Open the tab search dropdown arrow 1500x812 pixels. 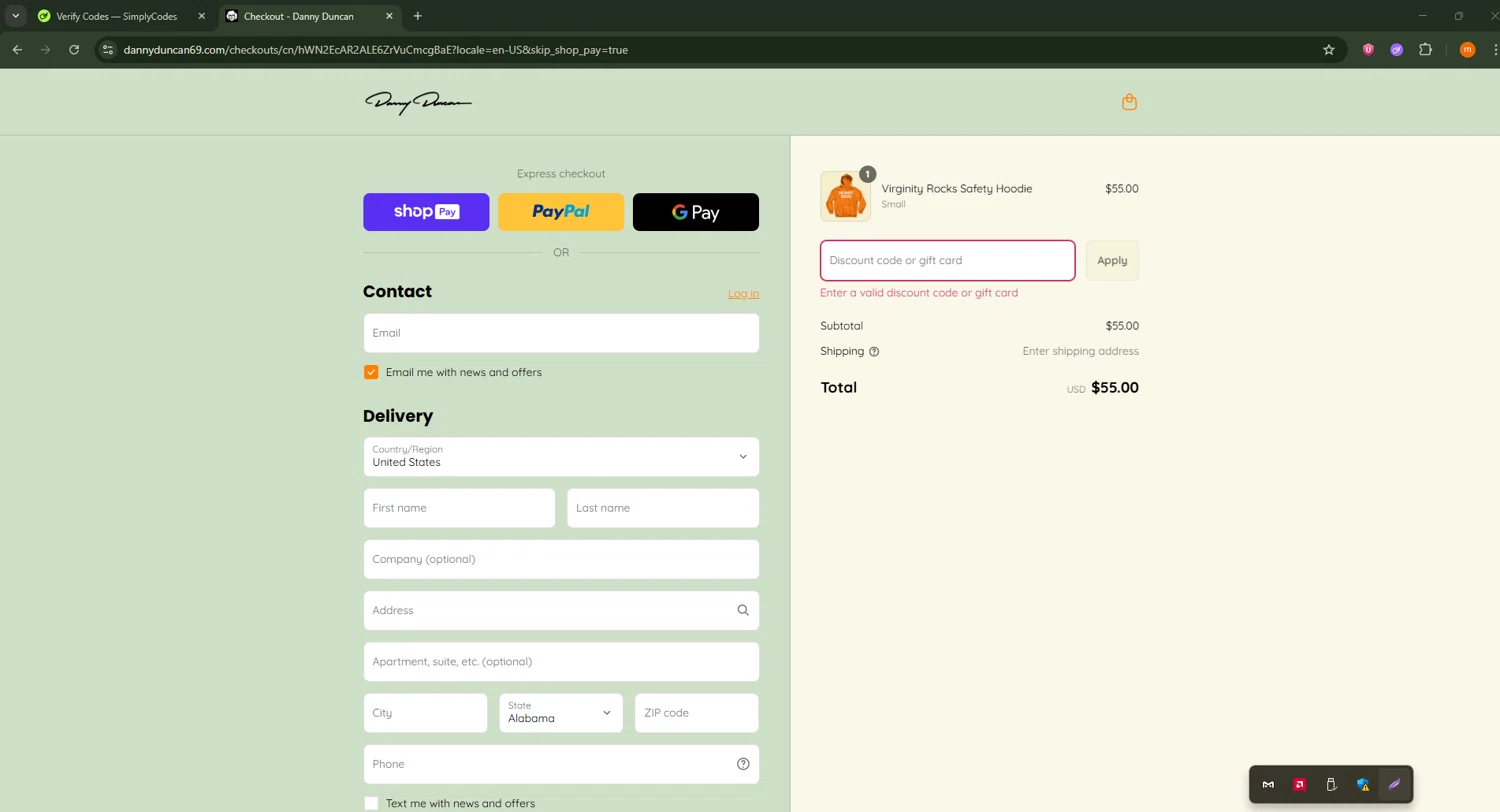tap(15, 16)
